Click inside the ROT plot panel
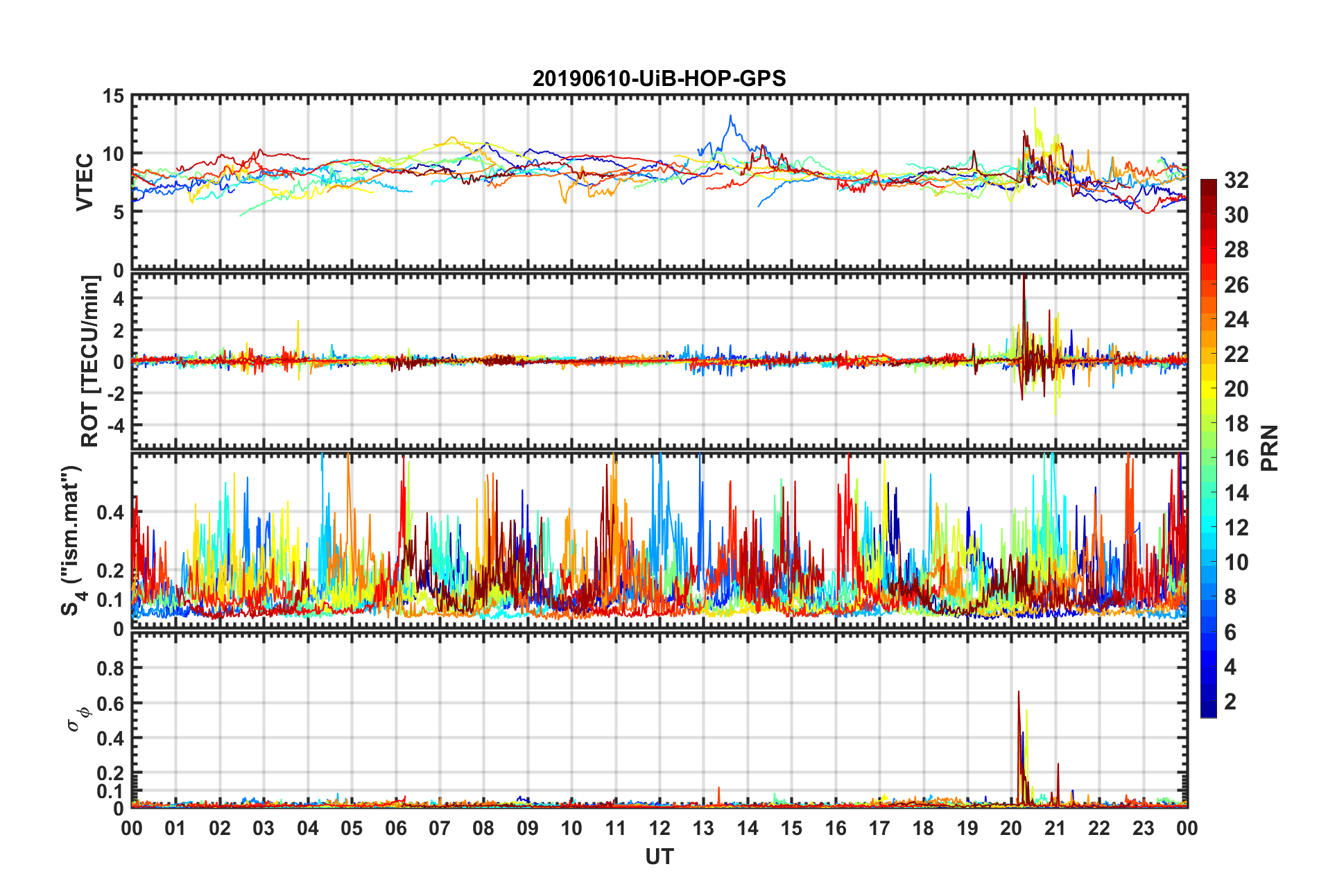Image resolution: width=1319 pixels, height=896 pixels. point(659,361)
